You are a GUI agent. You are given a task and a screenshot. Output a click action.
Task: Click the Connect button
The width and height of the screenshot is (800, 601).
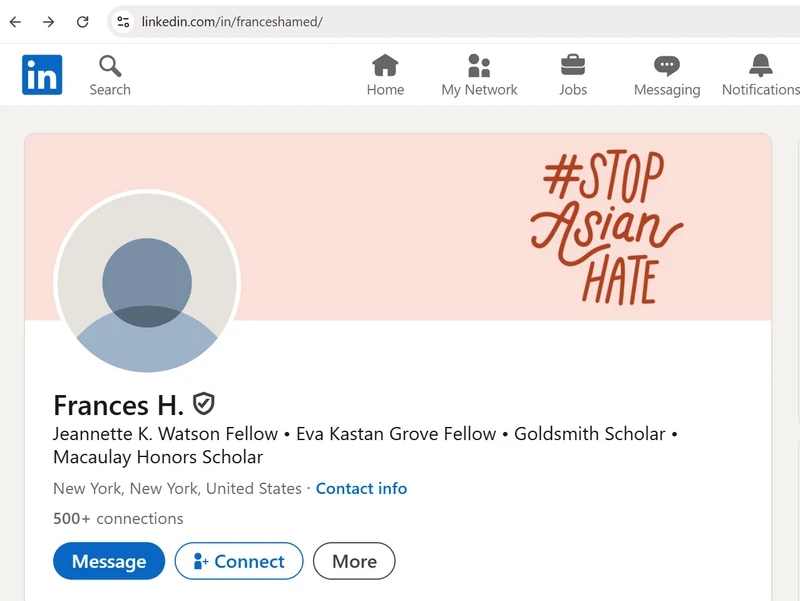(238, 561)
